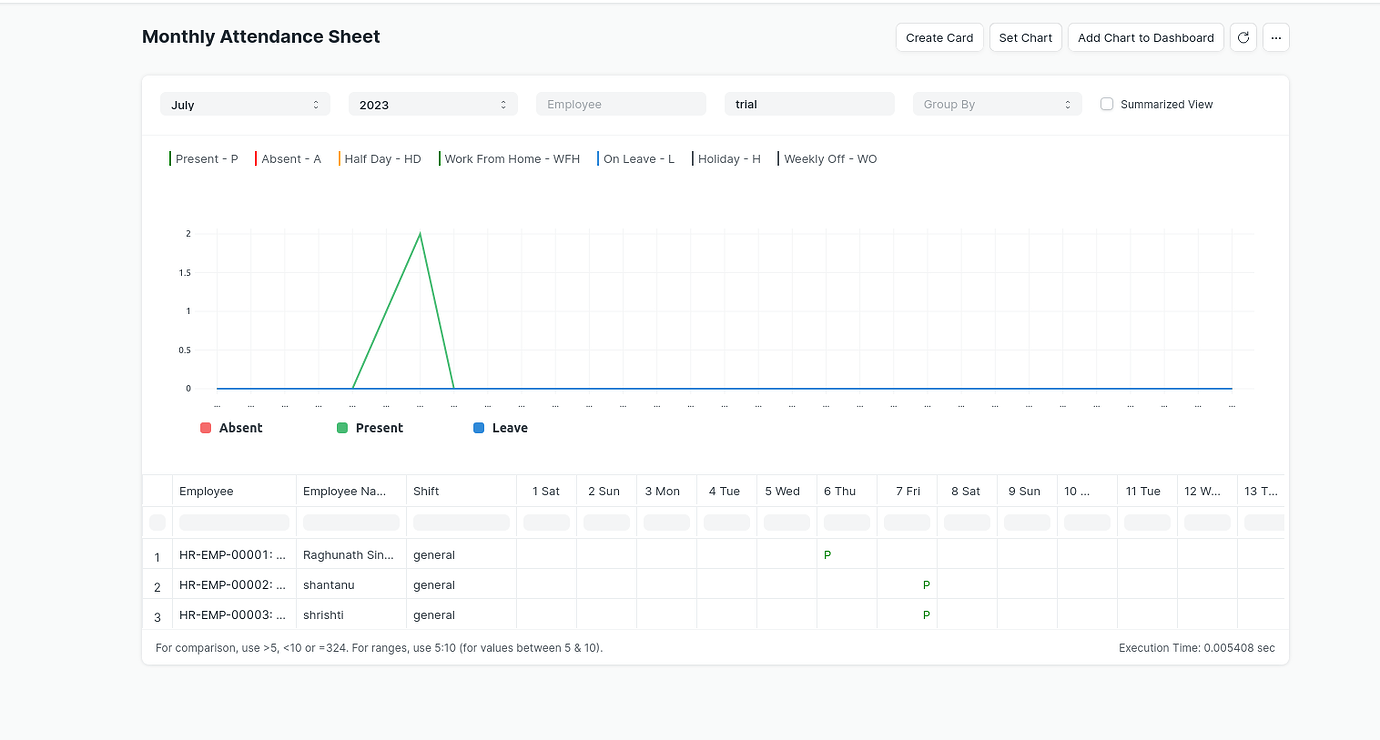The height and width of the screenshot is (740, 1380).
Task: Enable the Summarized View checkbox
Action: (x=1106, y=103)
